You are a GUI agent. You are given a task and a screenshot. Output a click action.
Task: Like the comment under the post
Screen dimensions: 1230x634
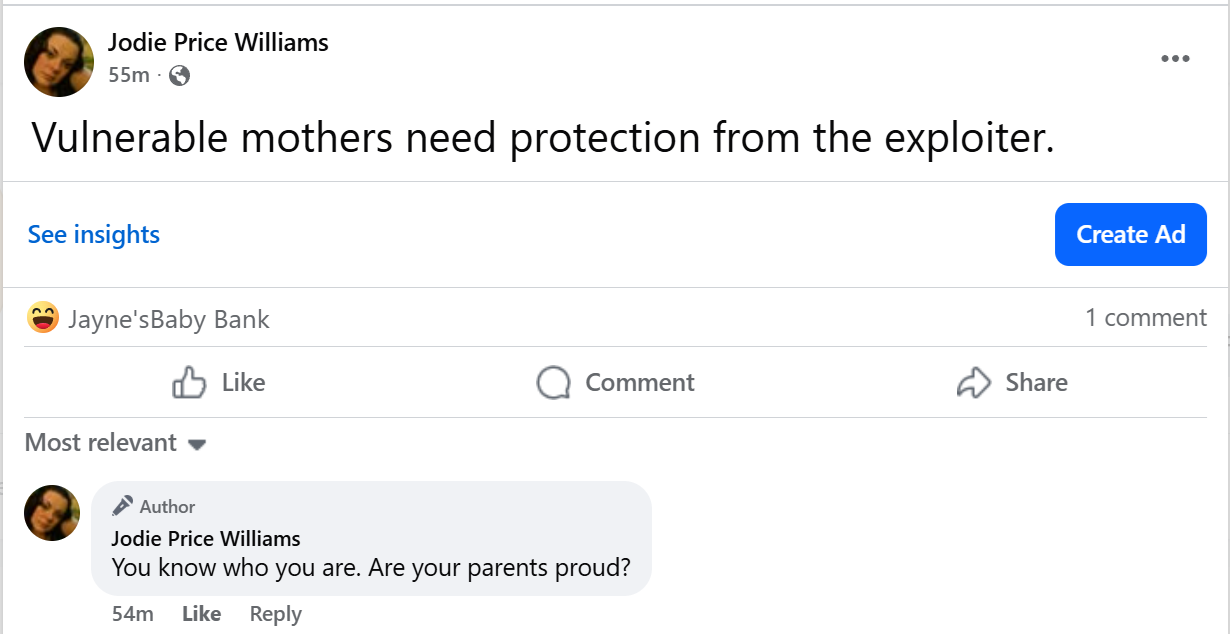(201, 614)
